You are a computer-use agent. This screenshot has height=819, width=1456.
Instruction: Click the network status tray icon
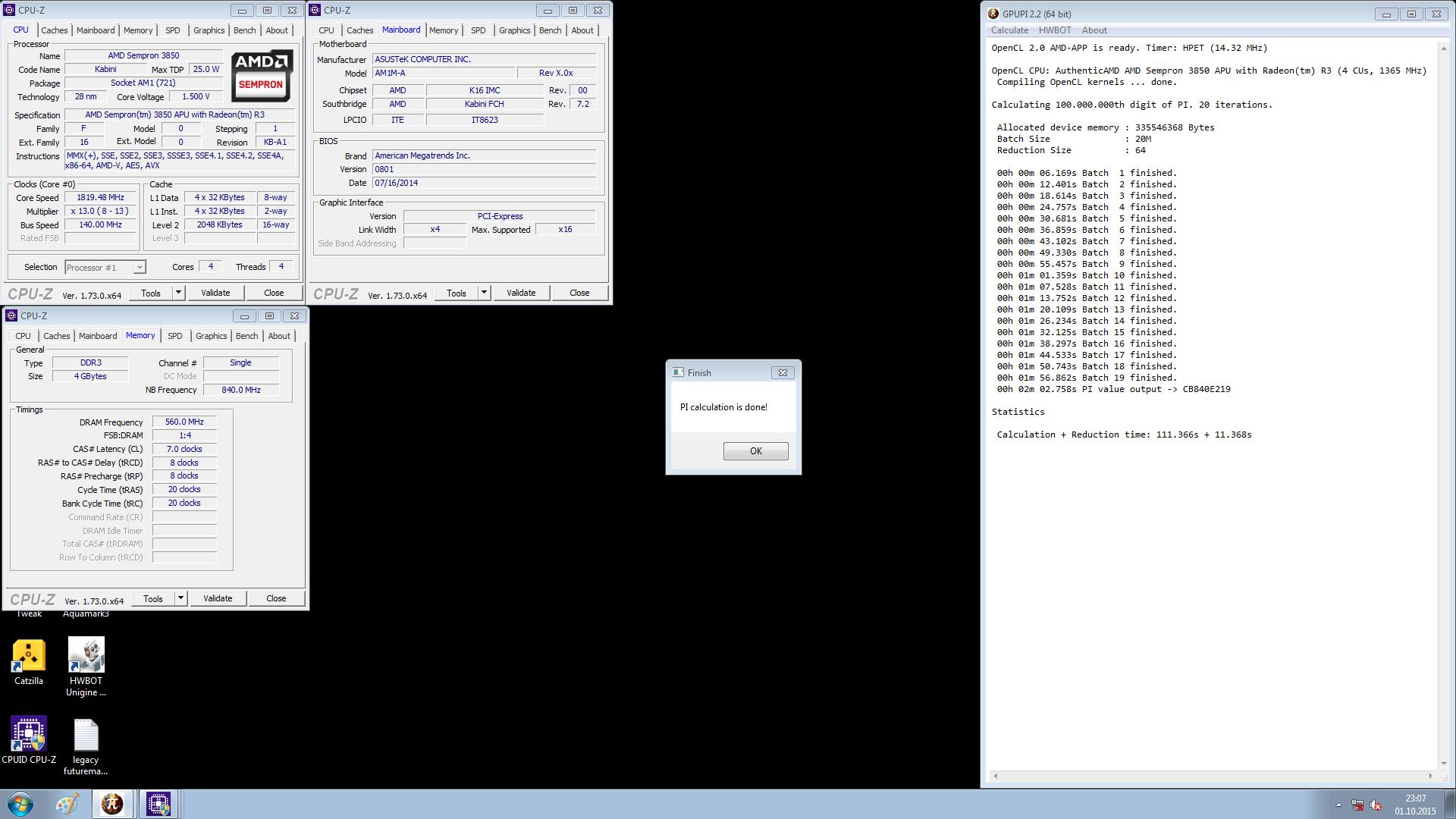click(x=1357, y=805)
